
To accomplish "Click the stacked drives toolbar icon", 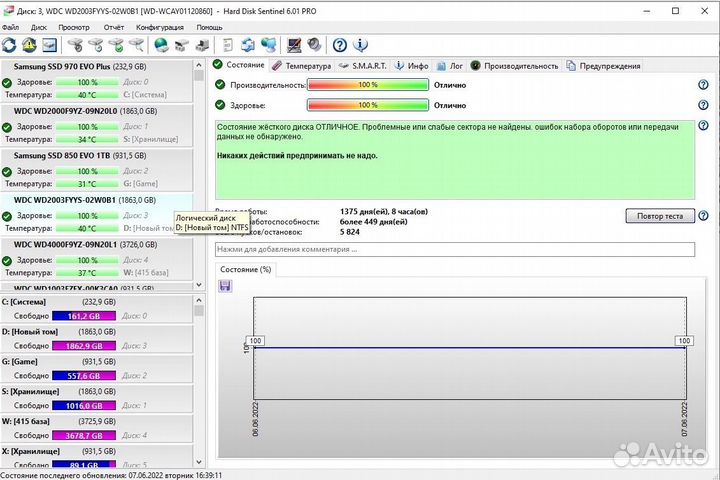I will 182,45.
